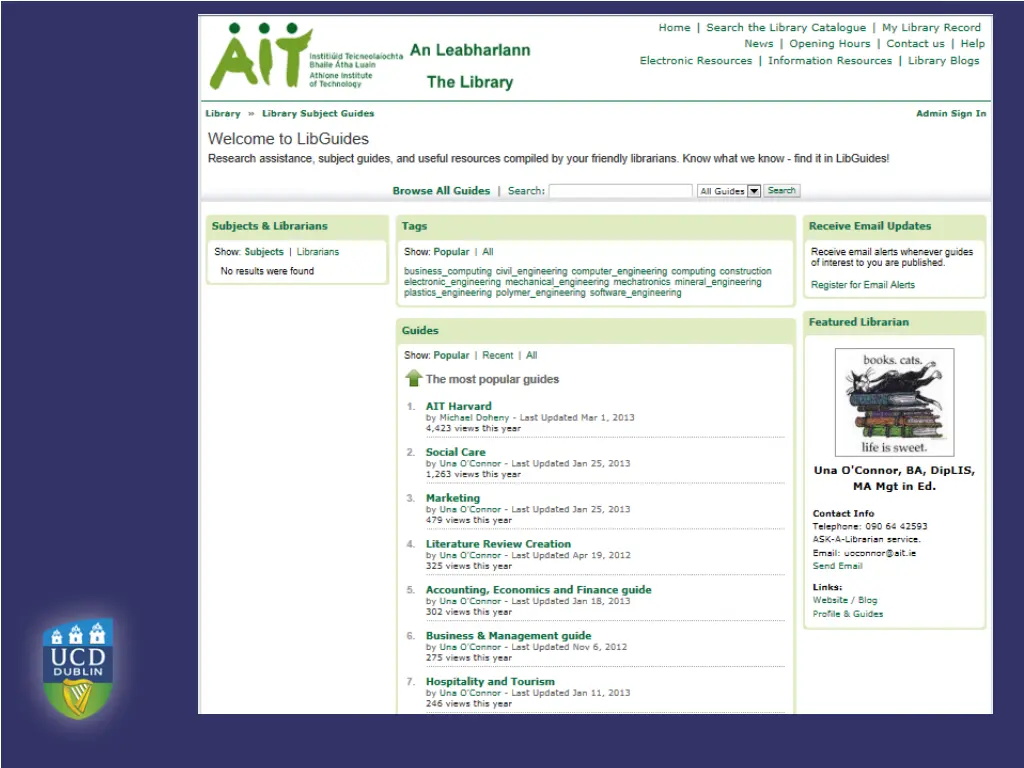The image size is (1024, 768).
Task: Select the business_computing tag
Action: coord(448,271)
